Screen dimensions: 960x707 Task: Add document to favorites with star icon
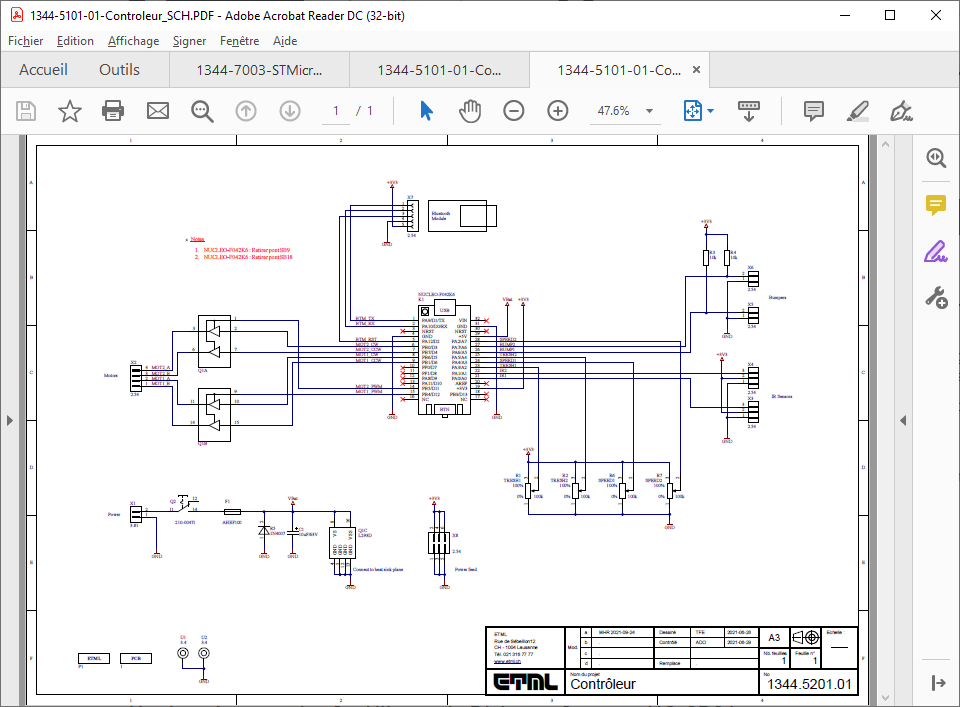click(x=70, y=111)
